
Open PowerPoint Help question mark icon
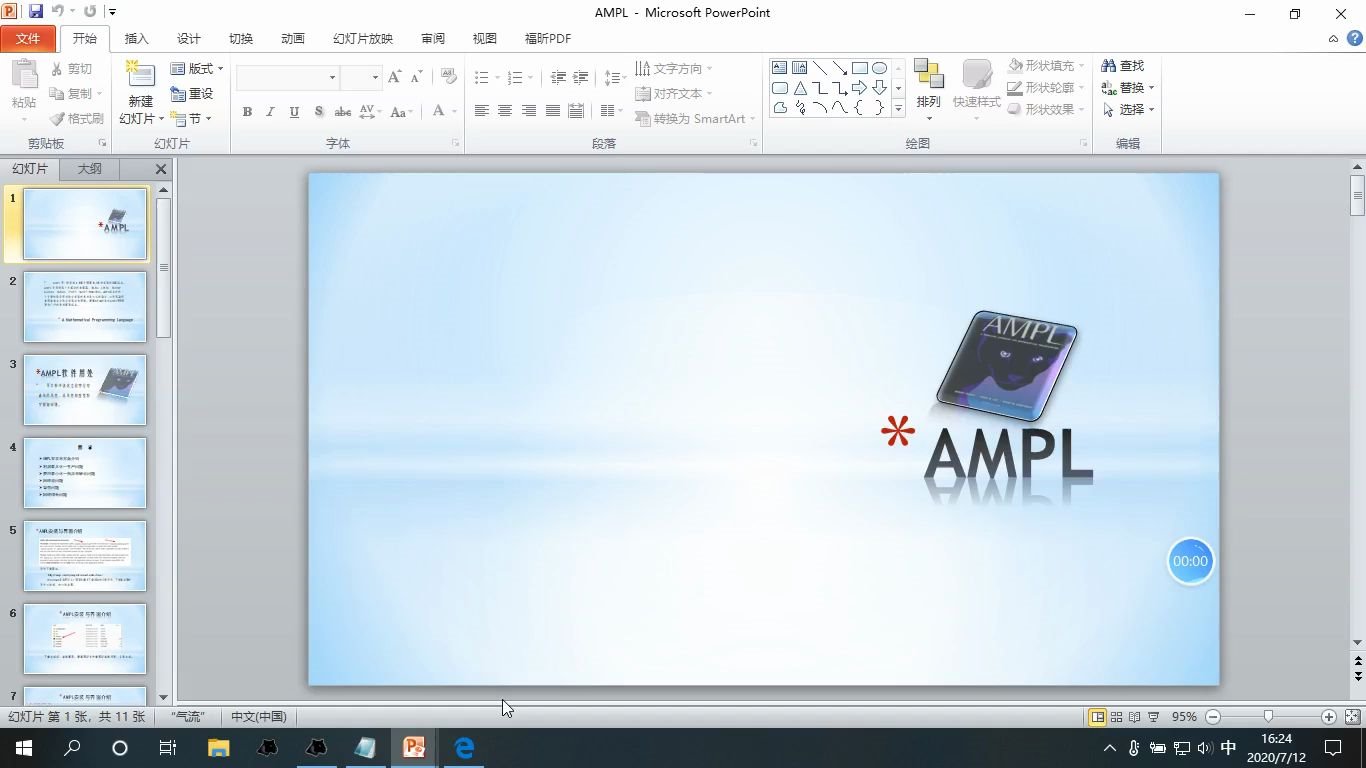(1354, 38)
